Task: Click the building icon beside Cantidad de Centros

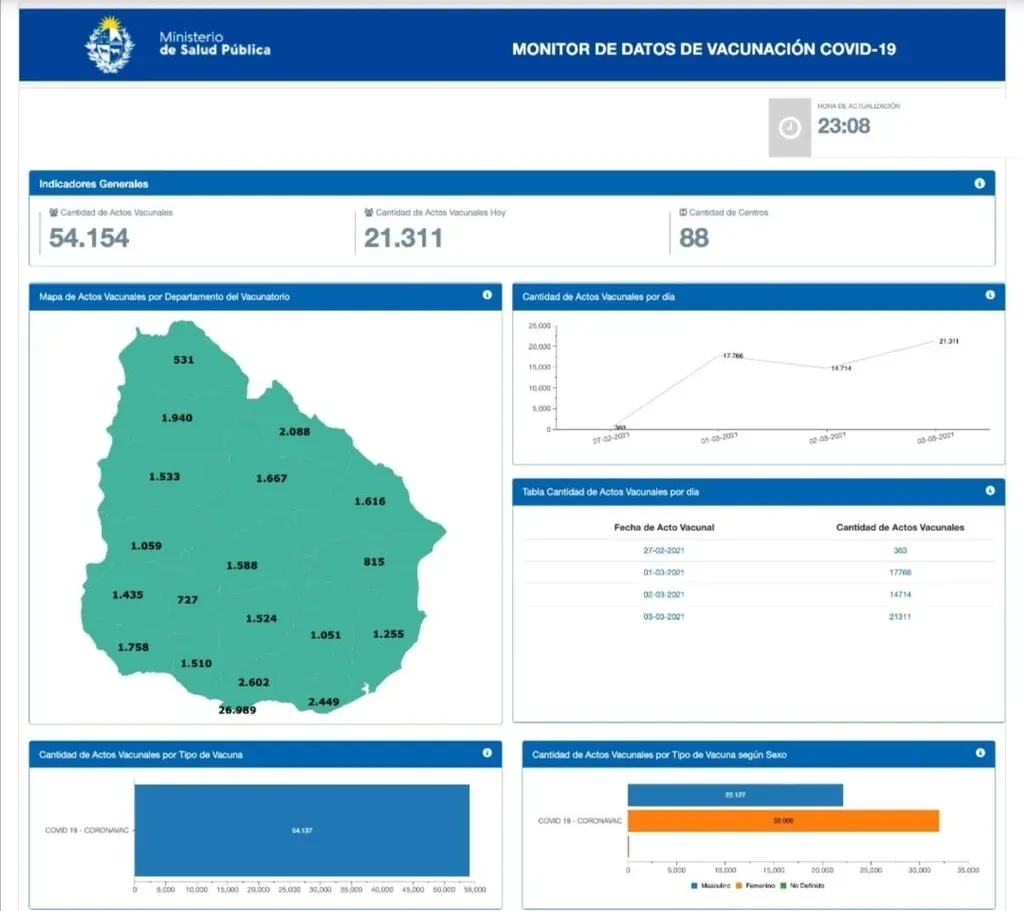Action: coord(683,213)
